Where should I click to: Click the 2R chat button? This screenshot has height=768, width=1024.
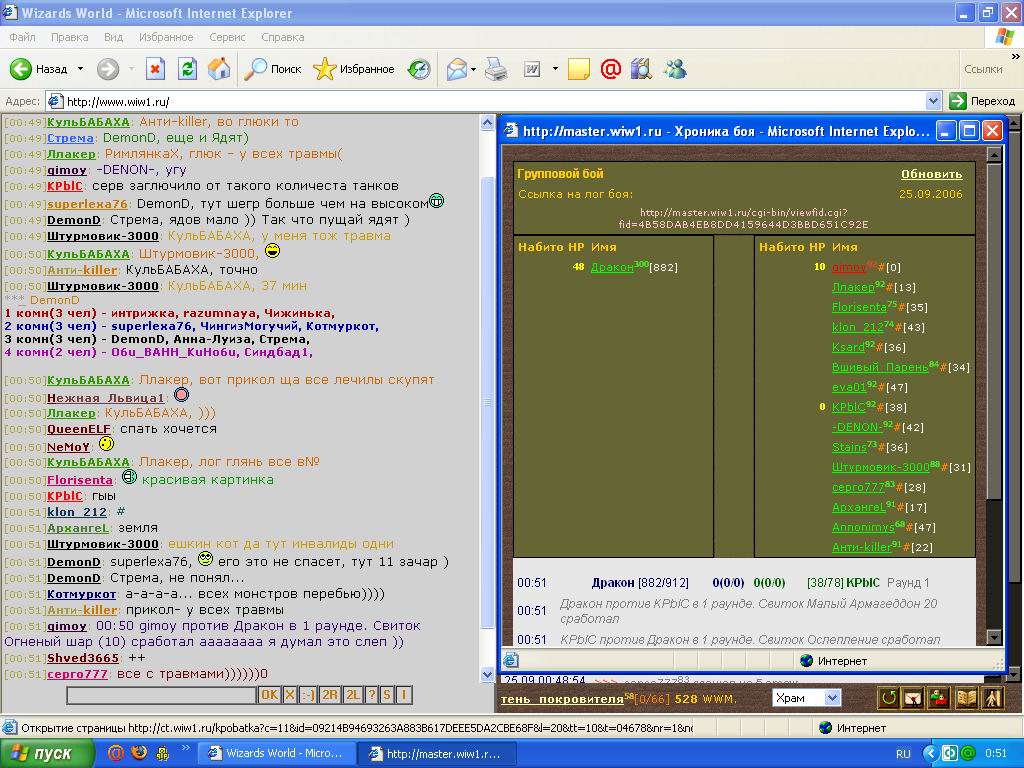[x=329, y=695]
